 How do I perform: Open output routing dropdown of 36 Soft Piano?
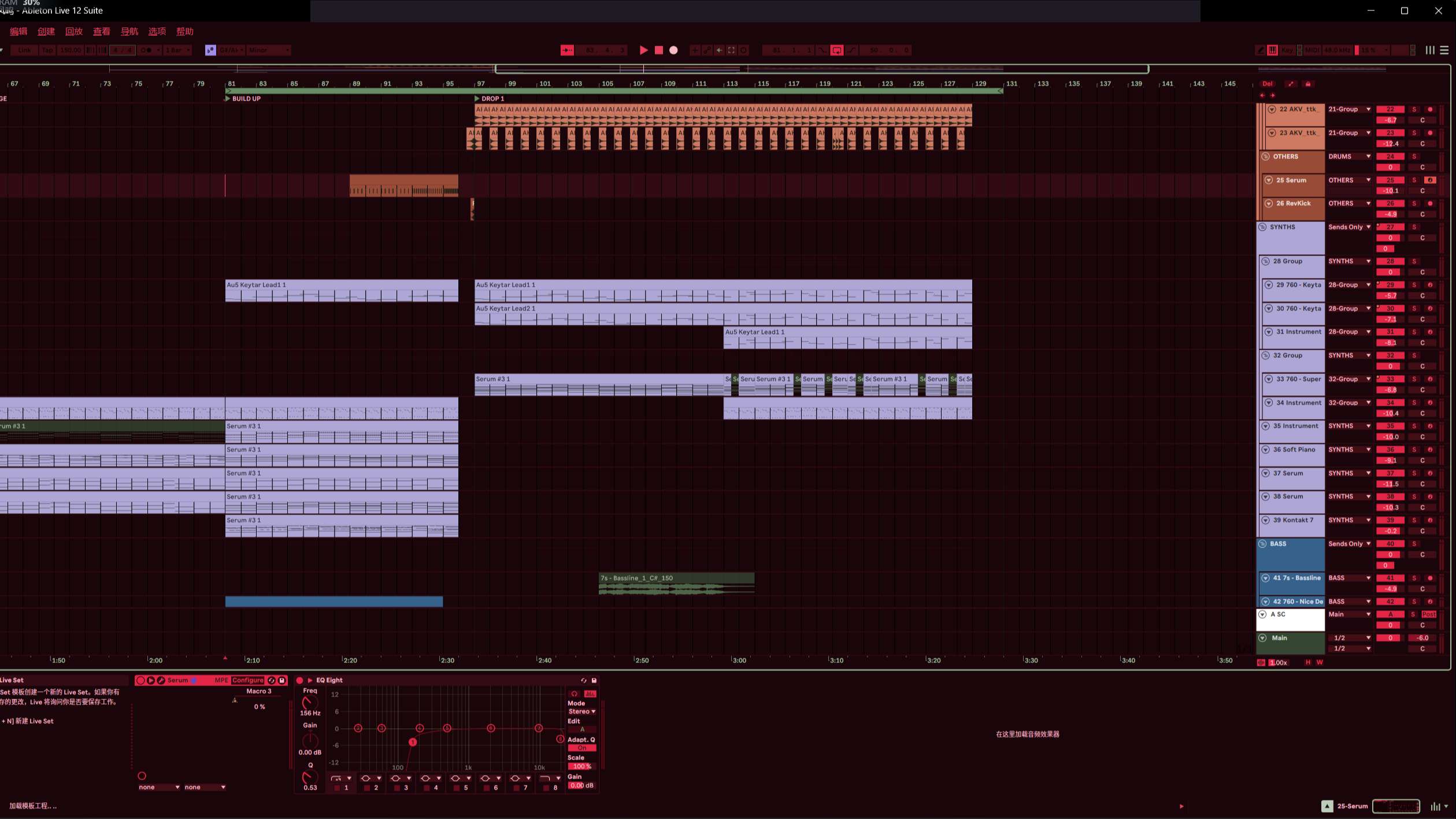1349,450
